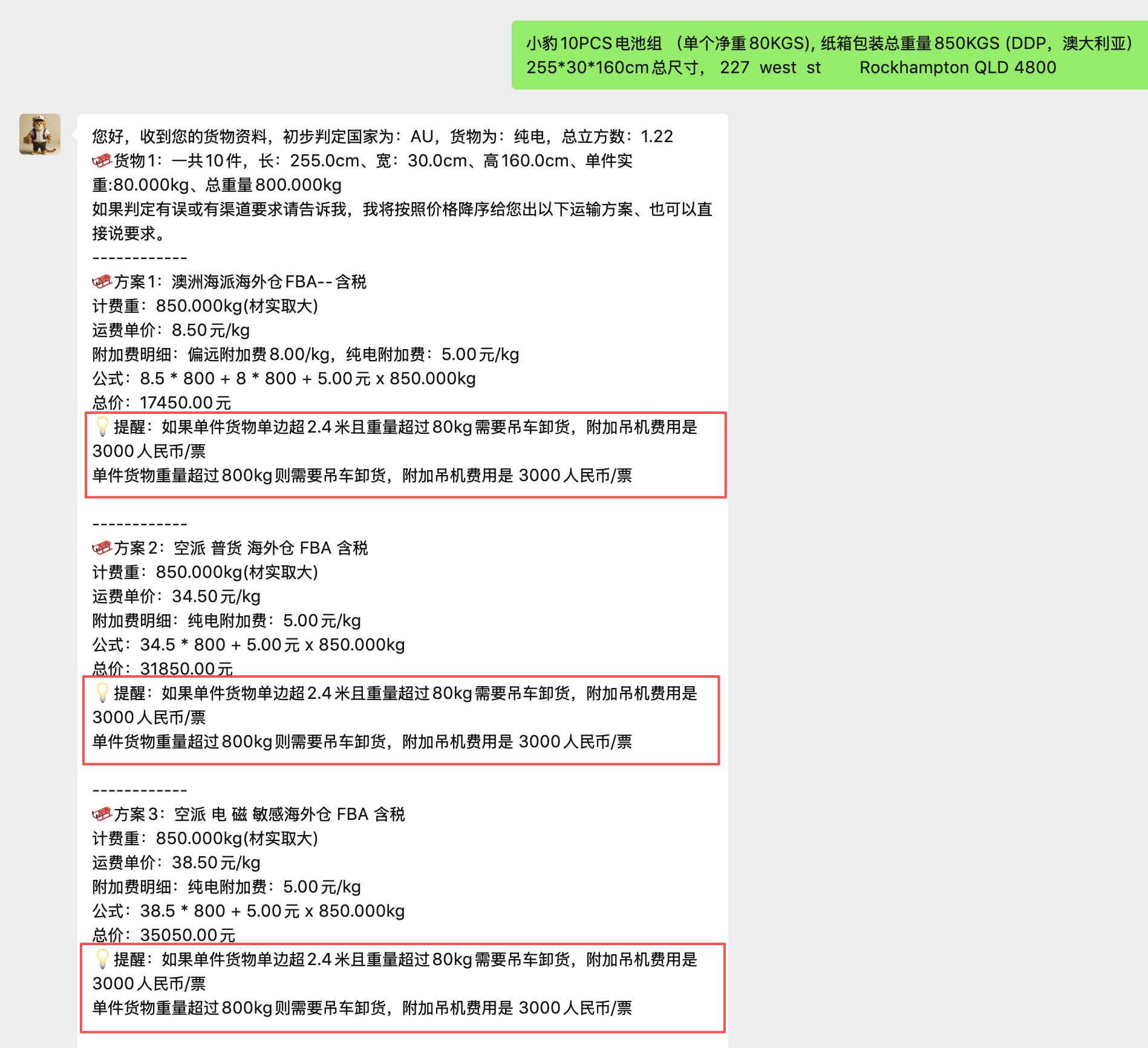The height and width of the screenshot is (1048, 1148).
Task: Click the parcel emoji beside 方案2
Action: pos(102,548)
